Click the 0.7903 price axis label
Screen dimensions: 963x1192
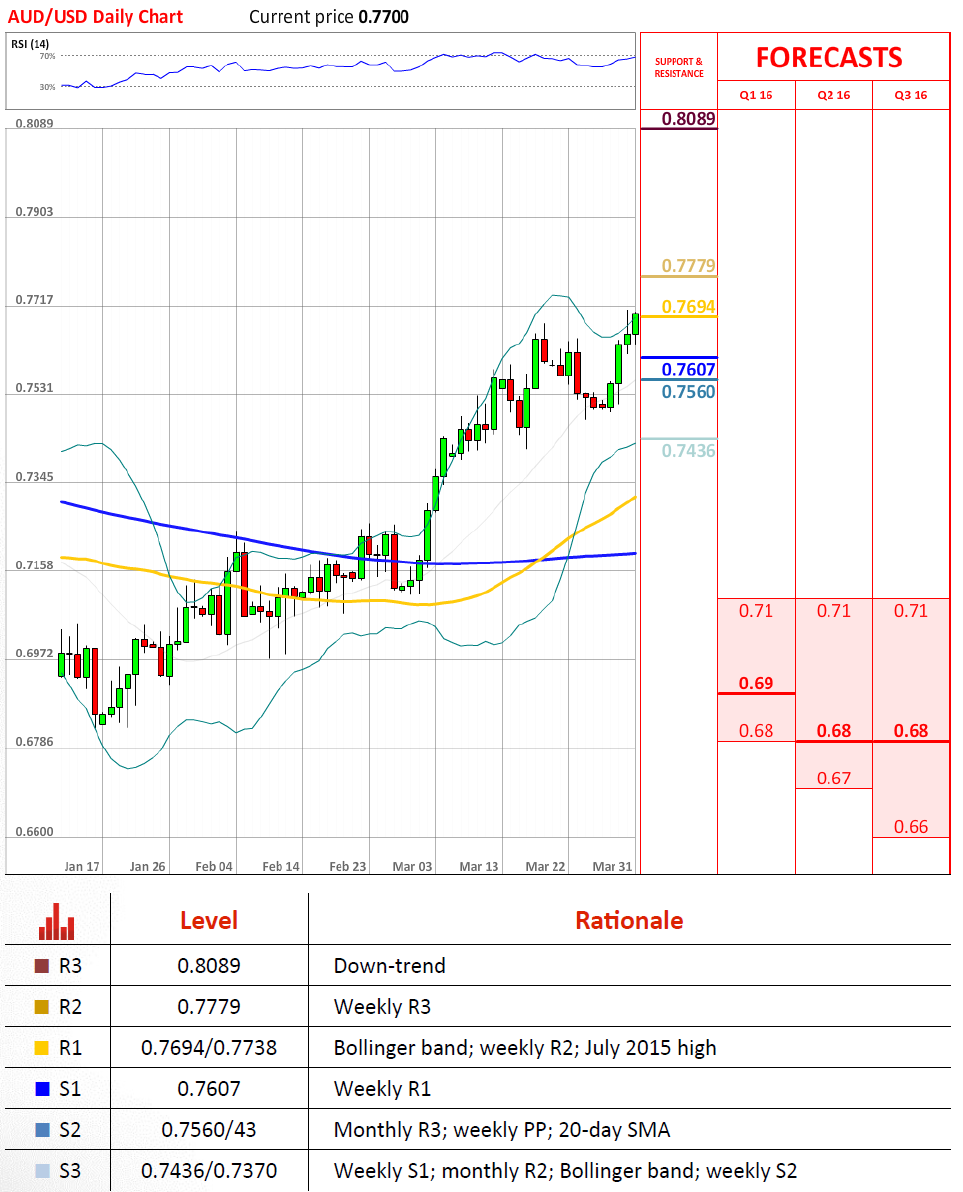(34, 211)
